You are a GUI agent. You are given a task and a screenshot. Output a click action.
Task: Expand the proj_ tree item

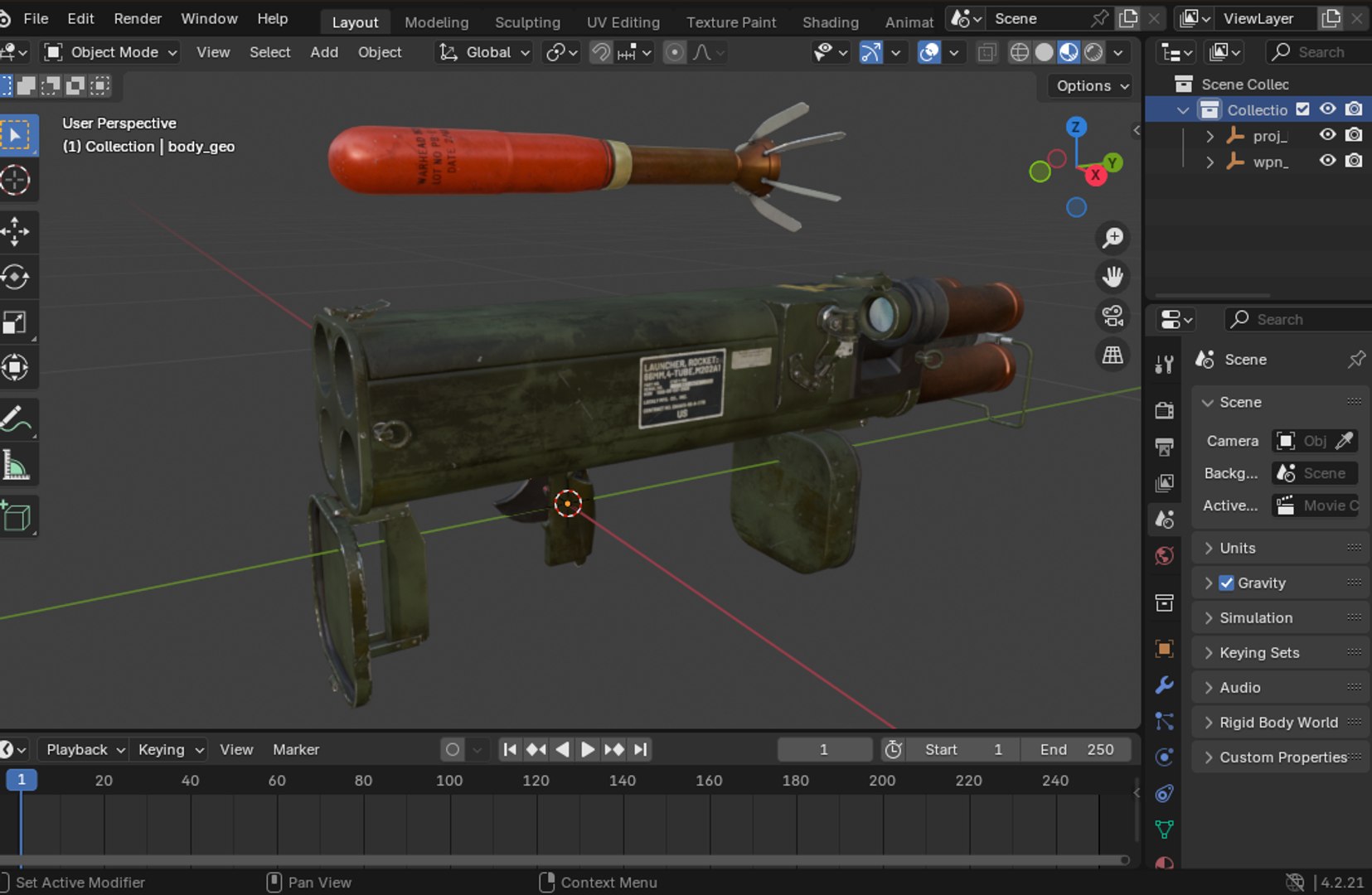click(1210, 136)
